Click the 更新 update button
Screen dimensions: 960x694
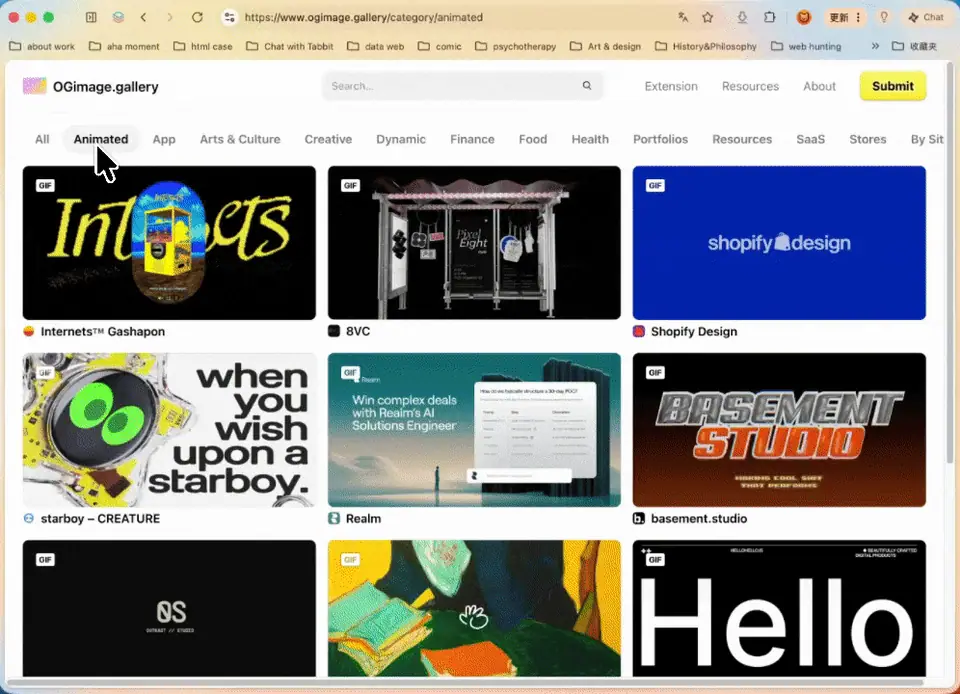click(839, 17)
